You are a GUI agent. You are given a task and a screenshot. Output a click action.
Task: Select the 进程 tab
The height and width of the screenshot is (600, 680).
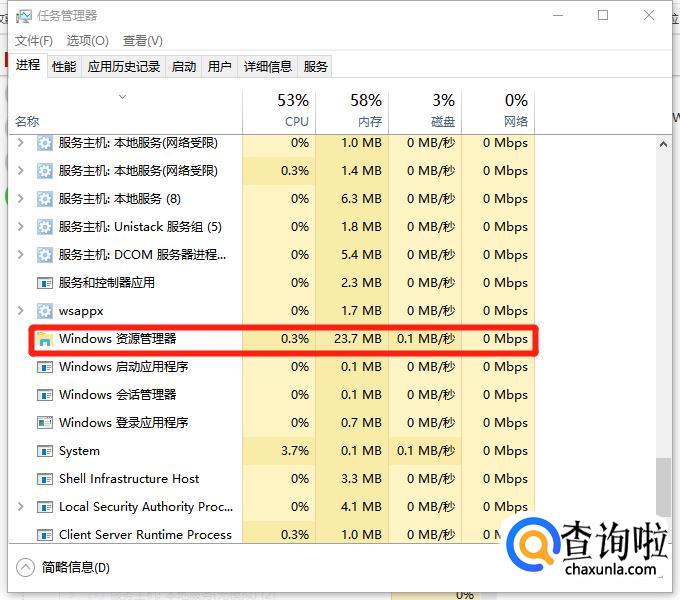click(x=28, y=65)
